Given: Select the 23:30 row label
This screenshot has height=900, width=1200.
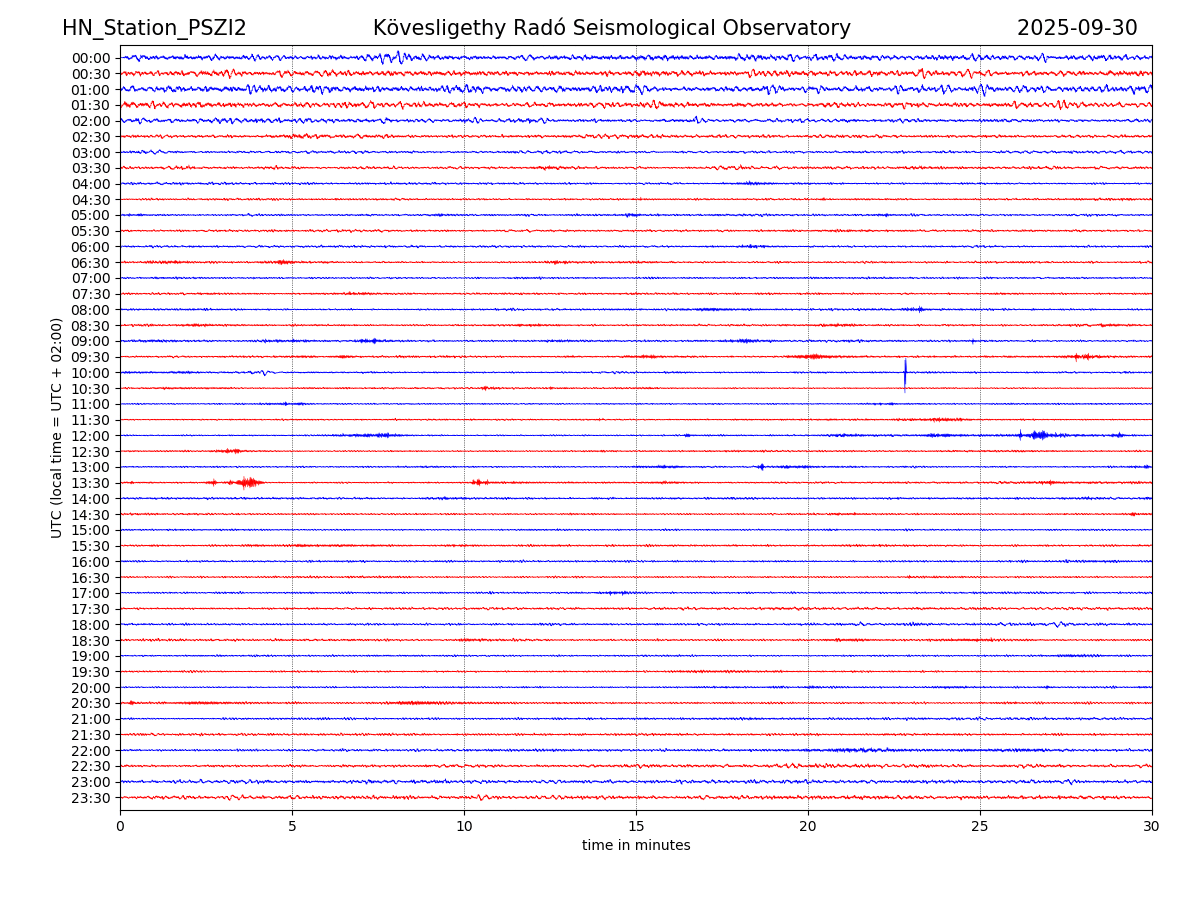Looking at the screenshot, I should 91,798.
